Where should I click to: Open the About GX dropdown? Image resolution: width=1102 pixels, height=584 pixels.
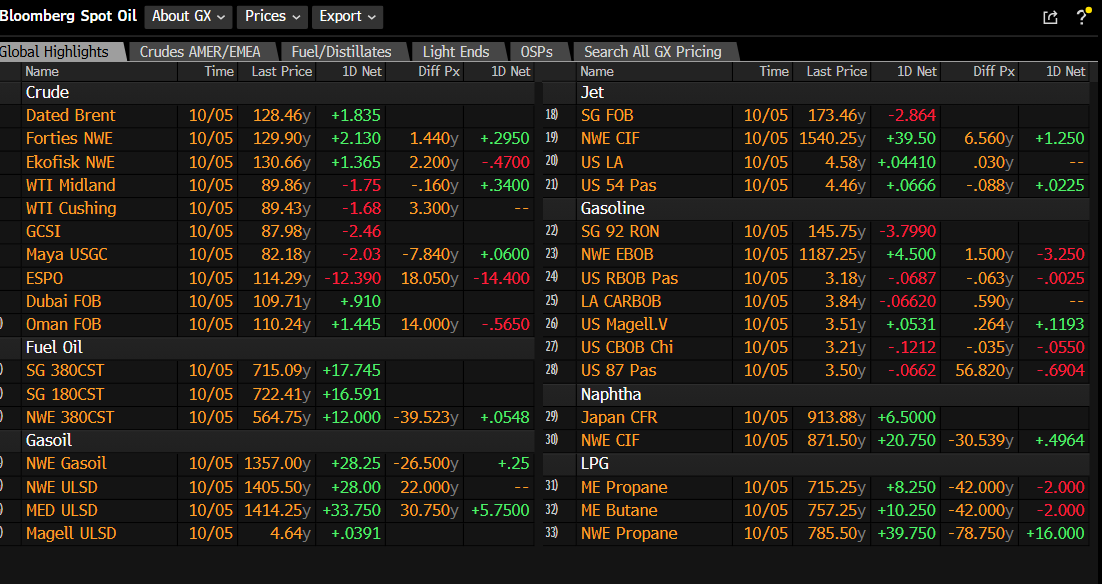[188, 16]
